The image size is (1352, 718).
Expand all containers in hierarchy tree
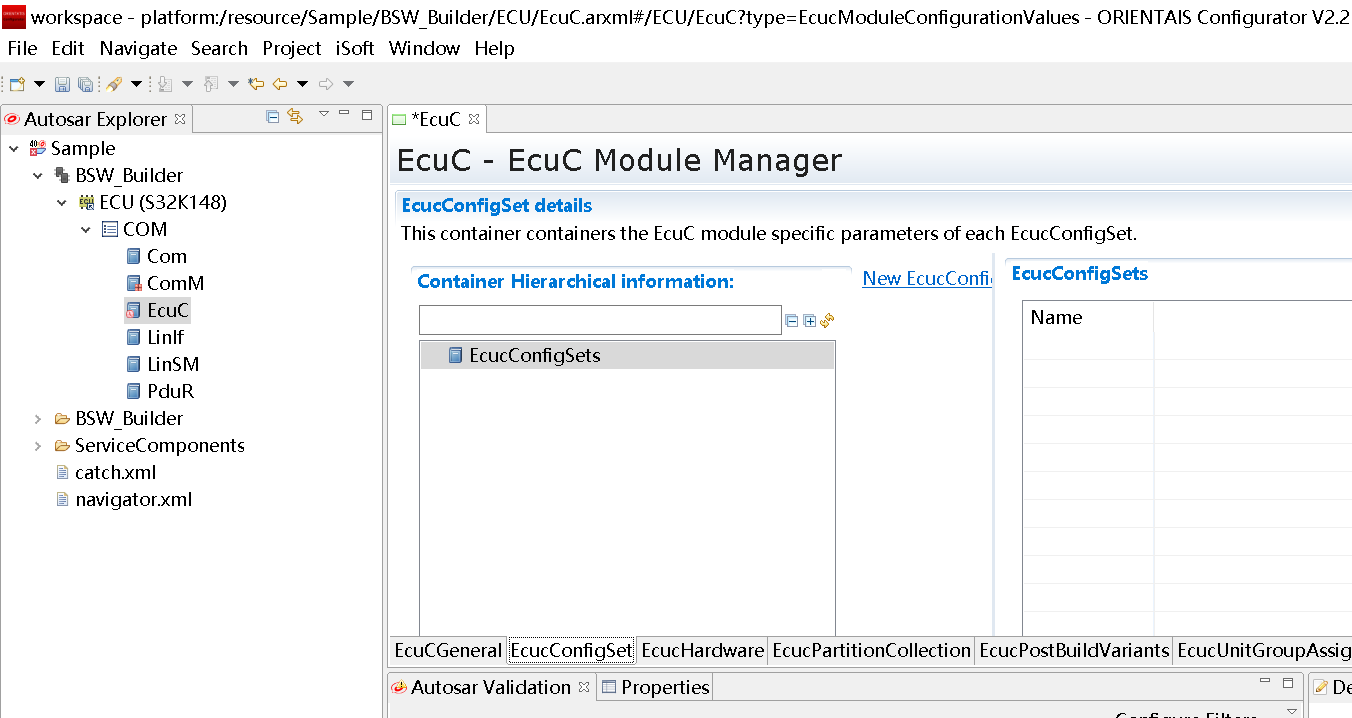810,321
